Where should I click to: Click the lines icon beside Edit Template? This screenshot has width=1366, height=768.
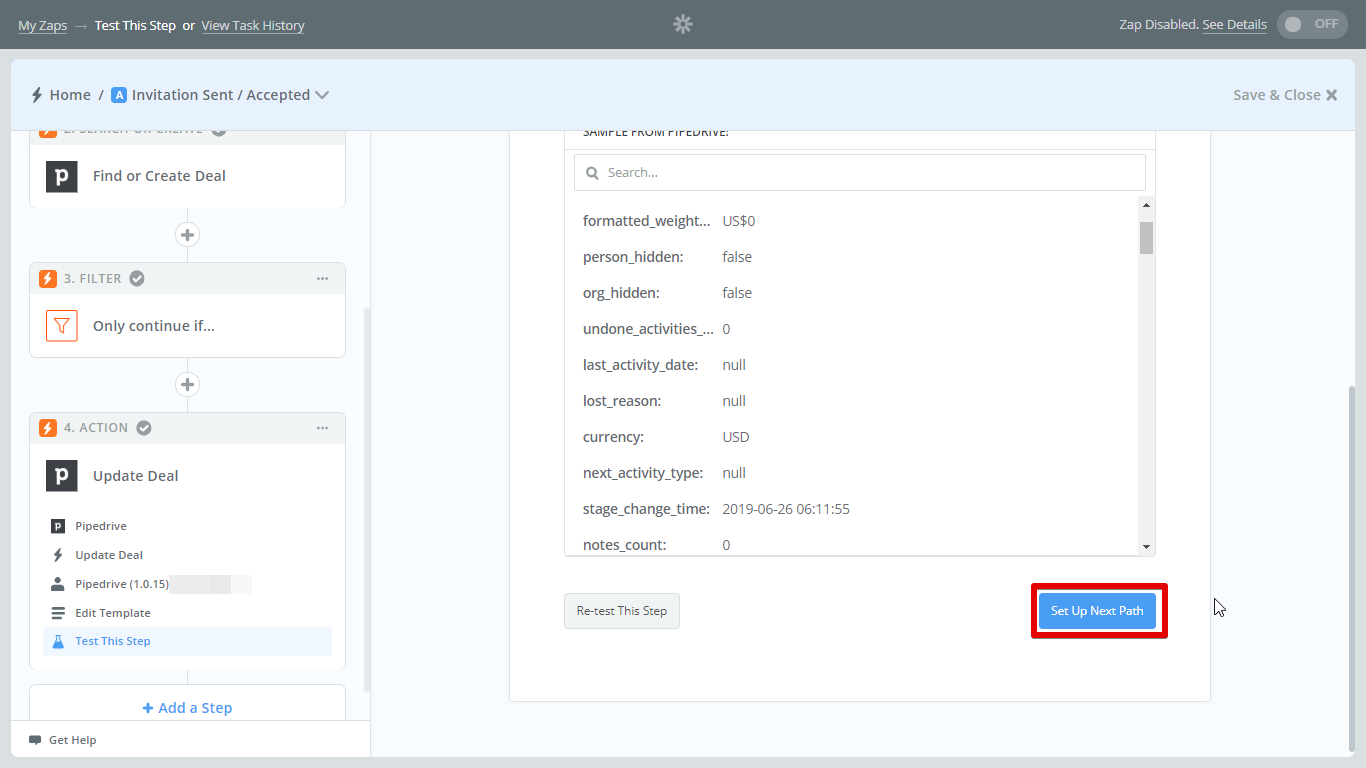point(58,613)
